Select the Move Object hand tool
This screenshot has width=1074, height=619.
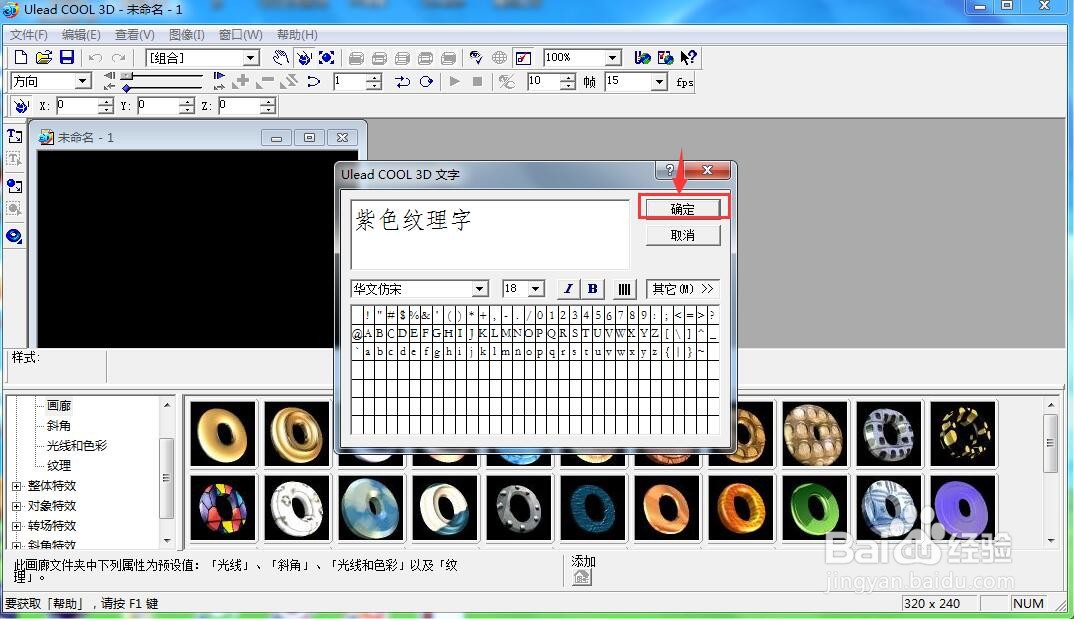pos(281,58)
